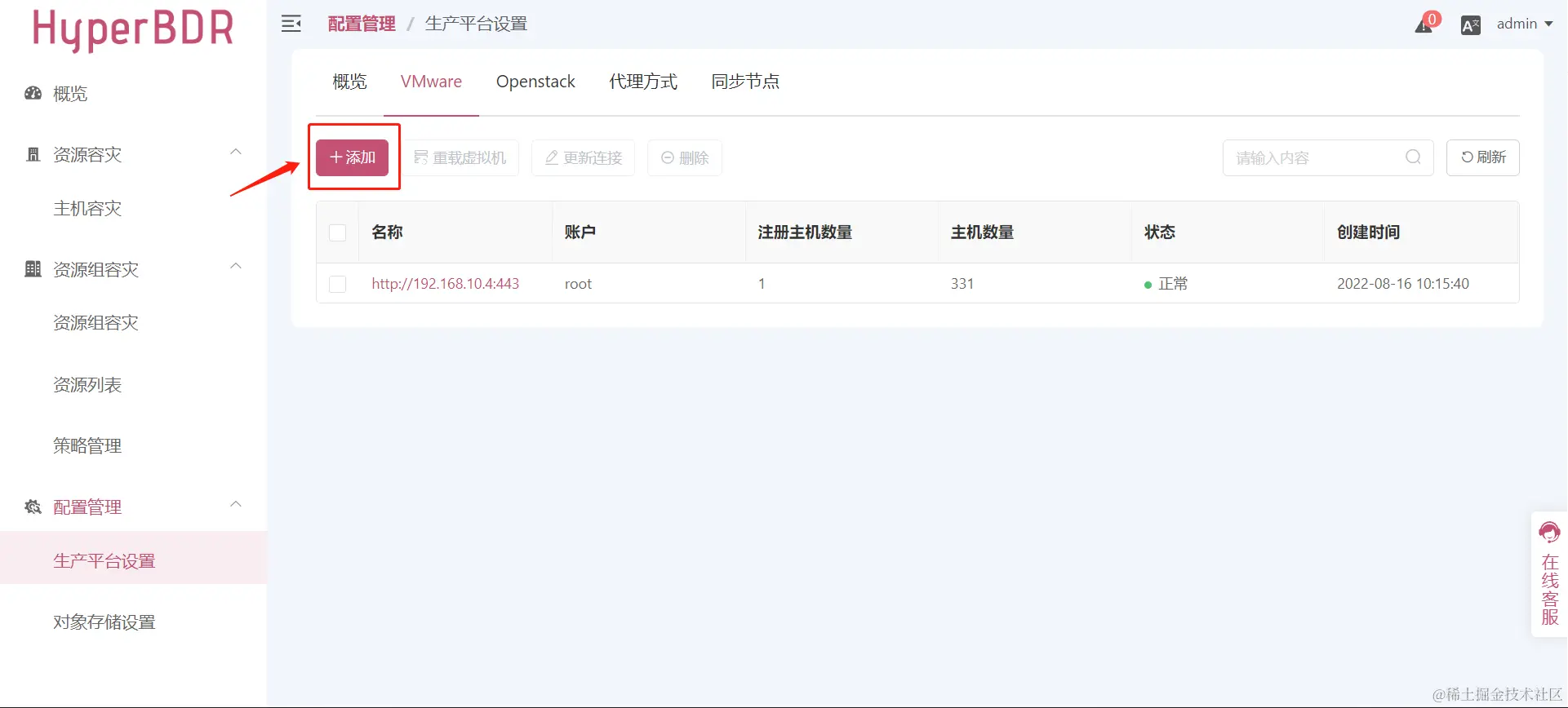
Task: Open the http://192.168.10.4:443 link
Action: (x=446, y=284)
